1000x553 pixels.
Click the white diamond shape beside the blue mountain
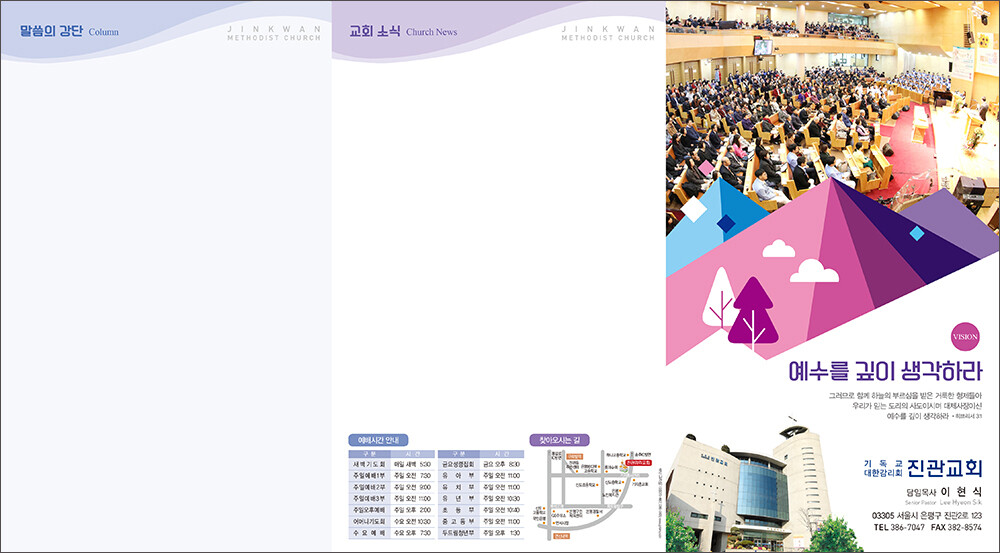tap(693, 209)
